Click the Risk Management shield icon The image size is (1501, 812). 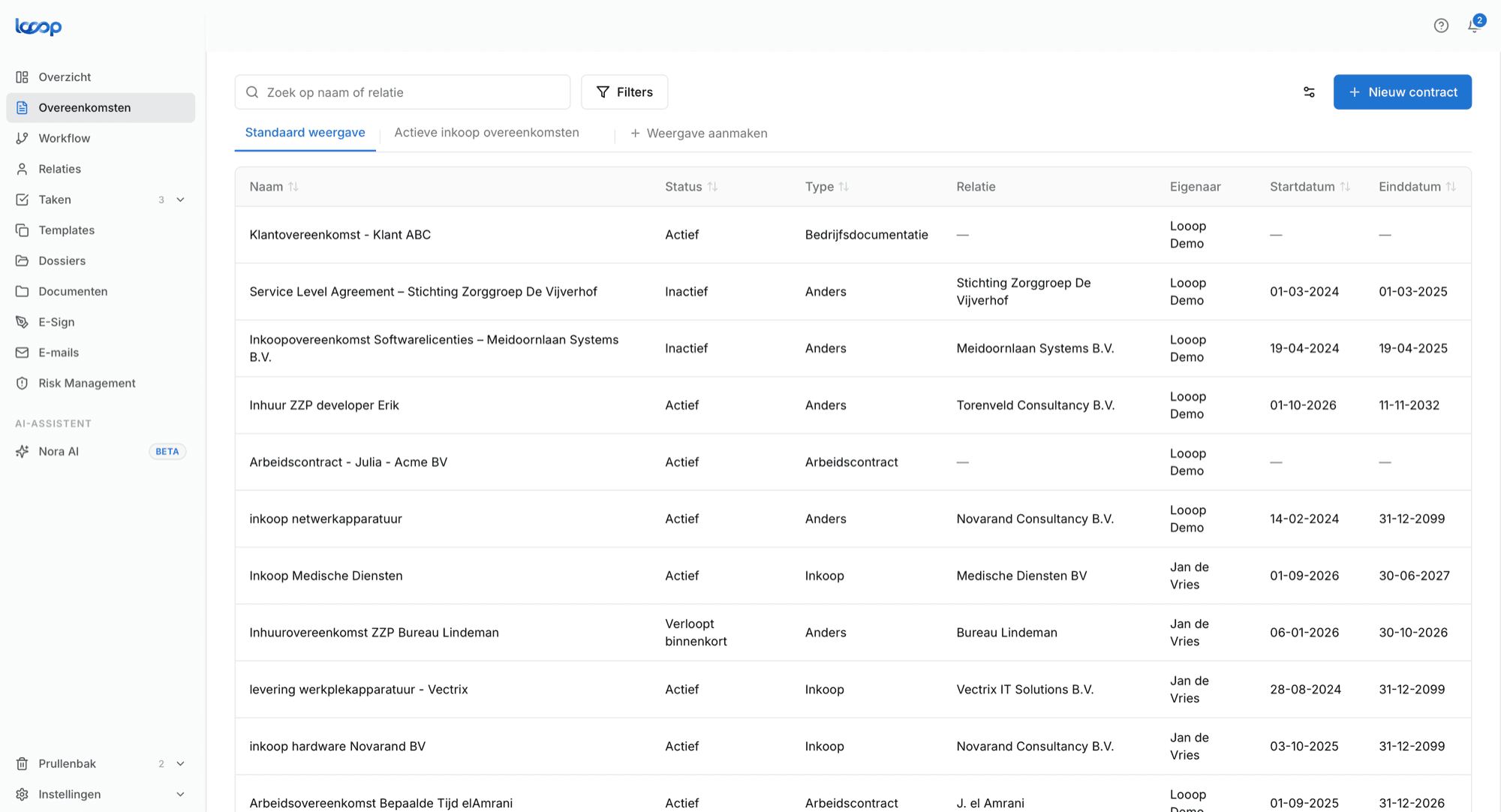coord(23,383)
